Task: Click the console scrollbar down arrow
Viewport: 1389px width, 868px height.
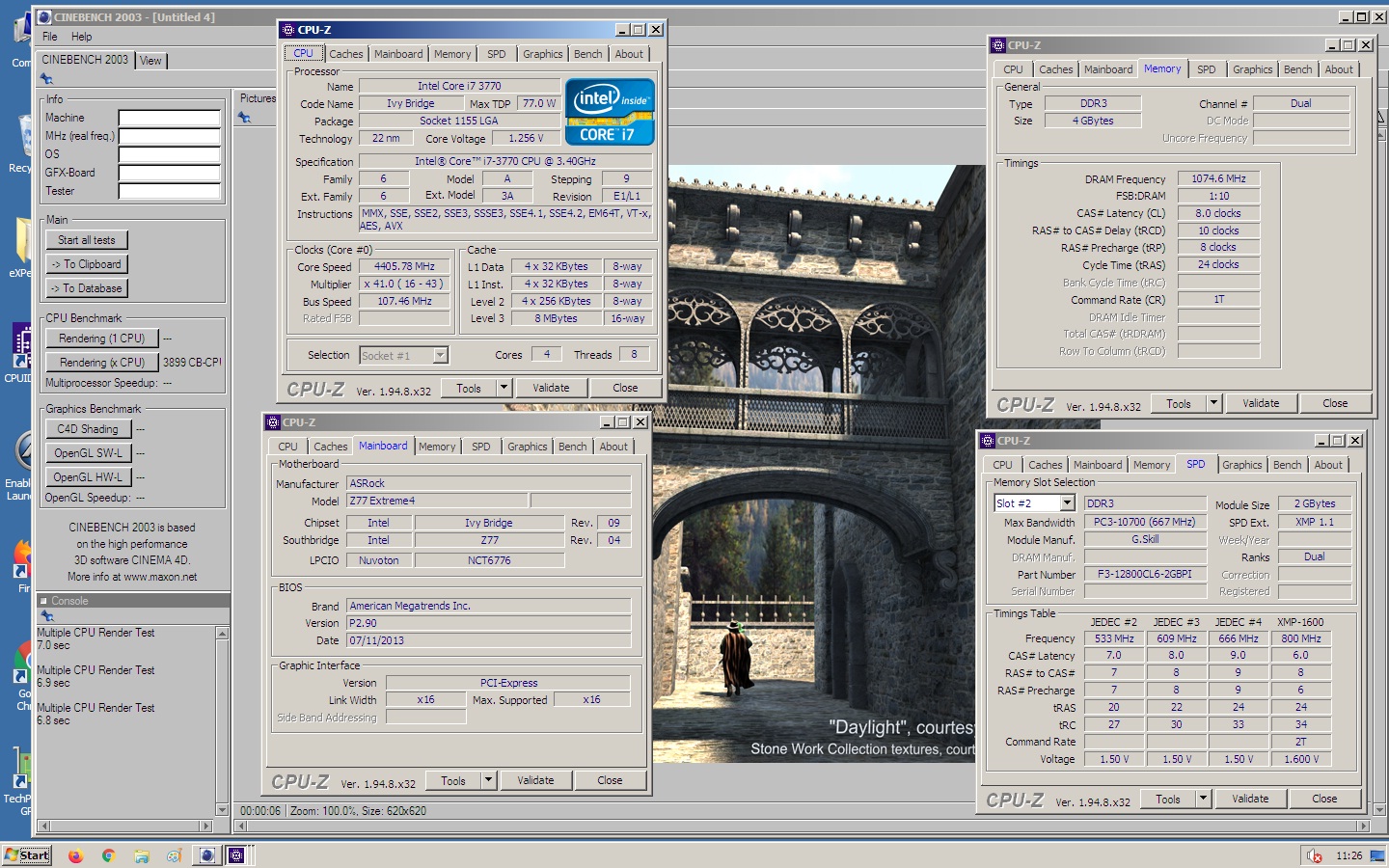Action: point(222,810)
